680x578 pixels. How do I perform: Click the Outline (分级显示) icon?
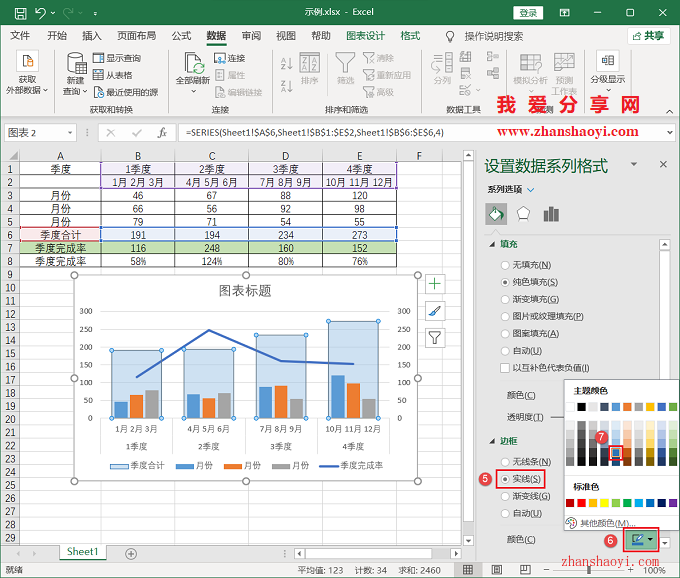[607, 60]
